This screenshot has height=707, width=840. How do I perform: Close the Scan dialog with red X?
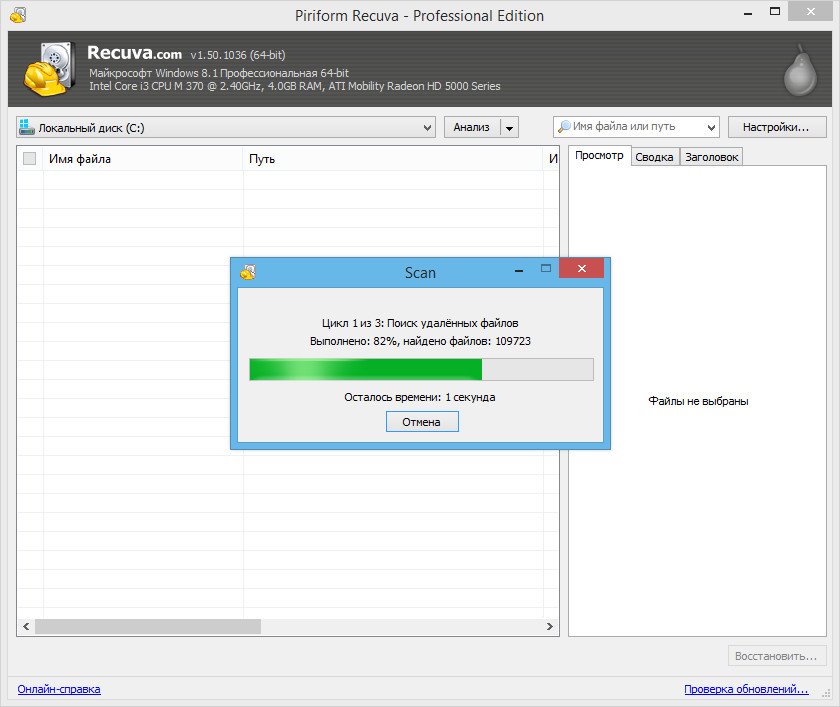(581, 268)
